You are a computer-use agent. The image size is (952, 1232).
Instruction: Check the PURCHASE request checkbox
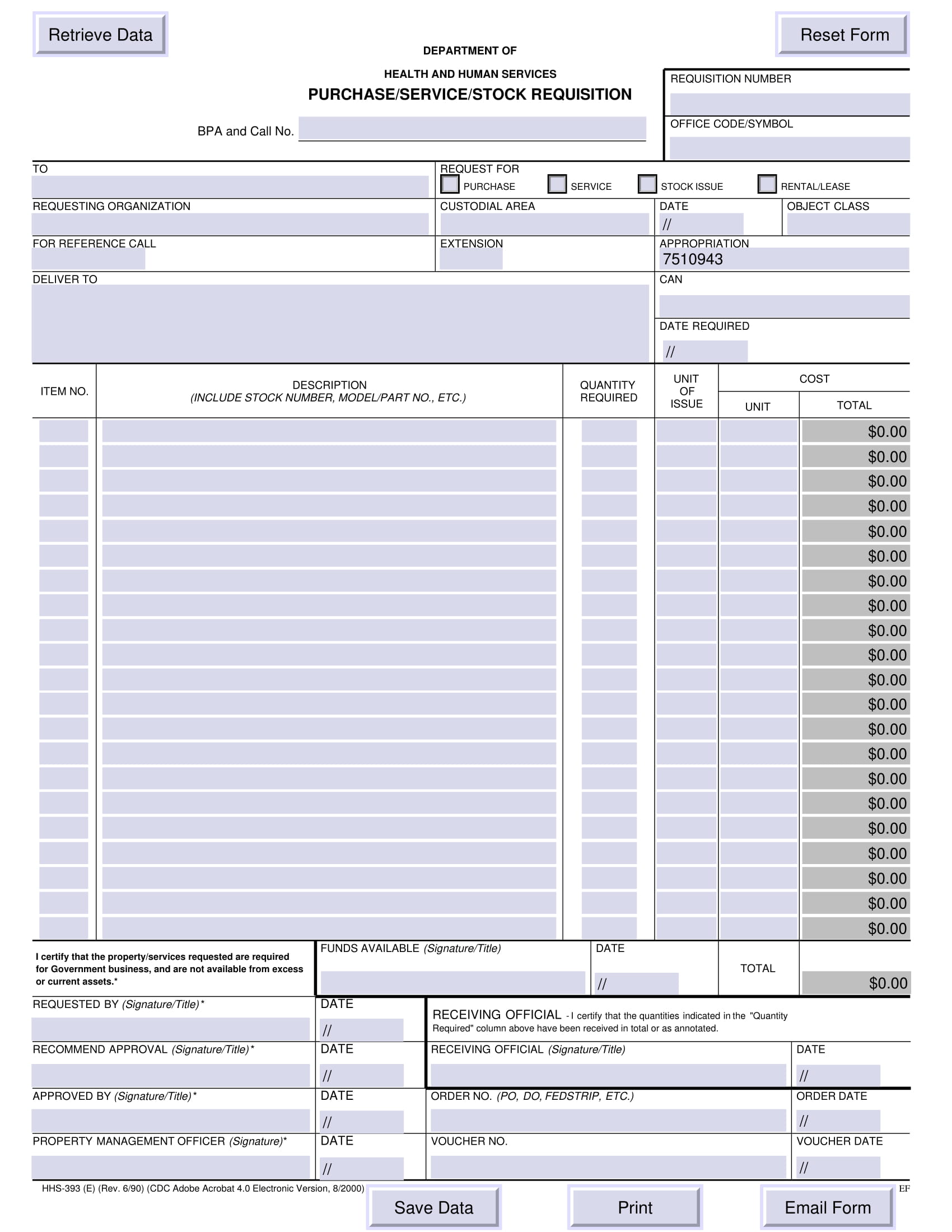(x=451, y=184)
